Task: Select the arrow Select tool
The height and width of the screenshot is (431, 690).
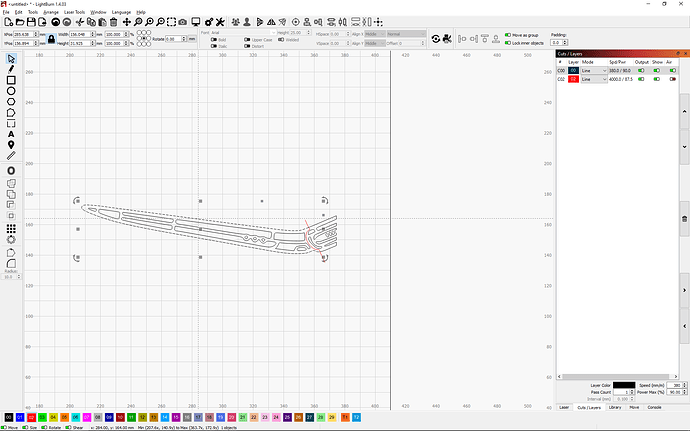Action: pos(11,59)
